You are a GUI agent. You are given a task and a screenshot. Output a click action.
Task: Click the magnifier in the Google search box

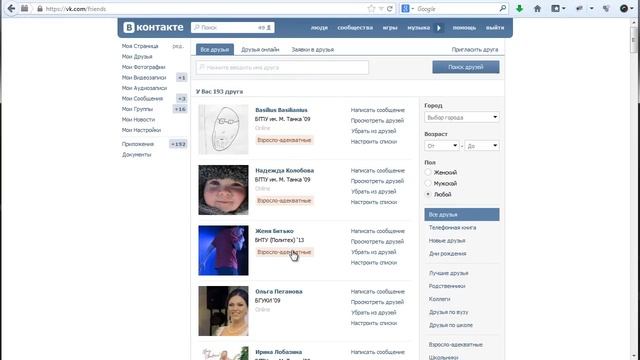click(x=502, y=9)
